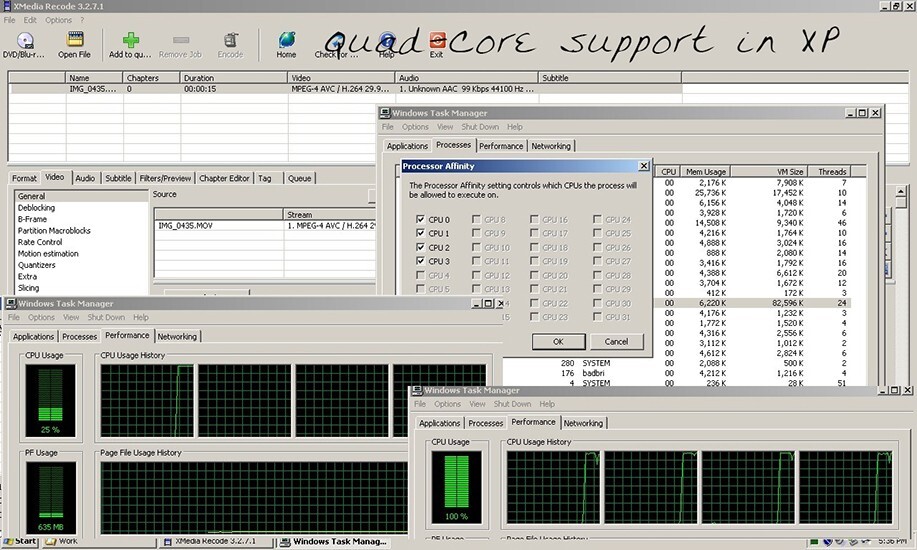917x550 pixels.
Task: Switch to the Format tab
Action: 25,178
